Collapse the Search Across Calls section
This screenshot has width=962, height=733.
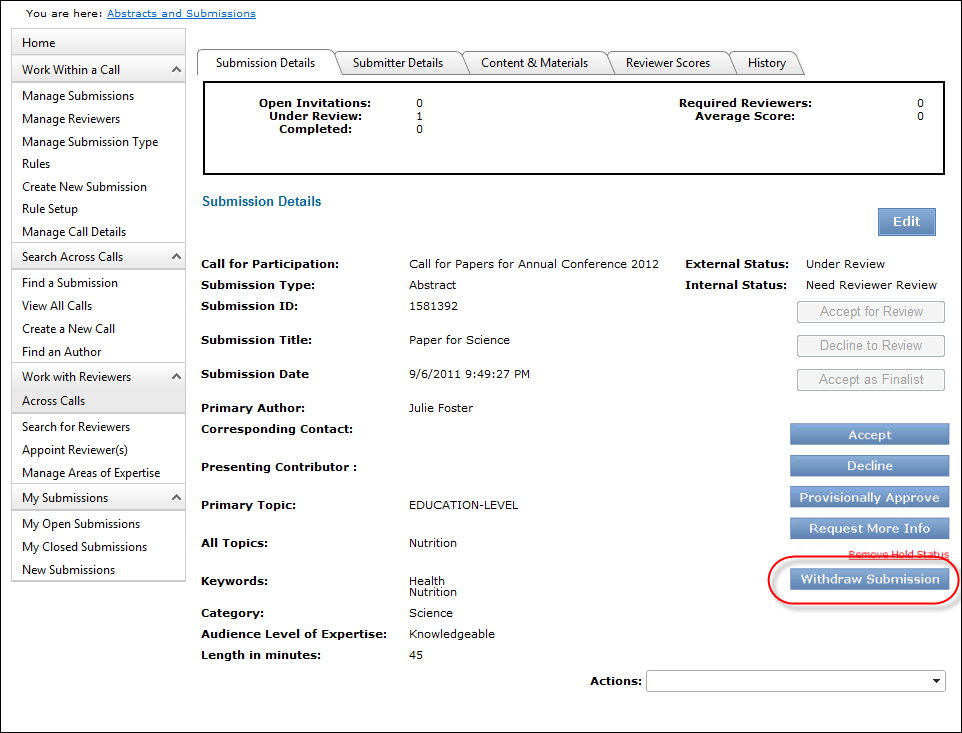176,256
